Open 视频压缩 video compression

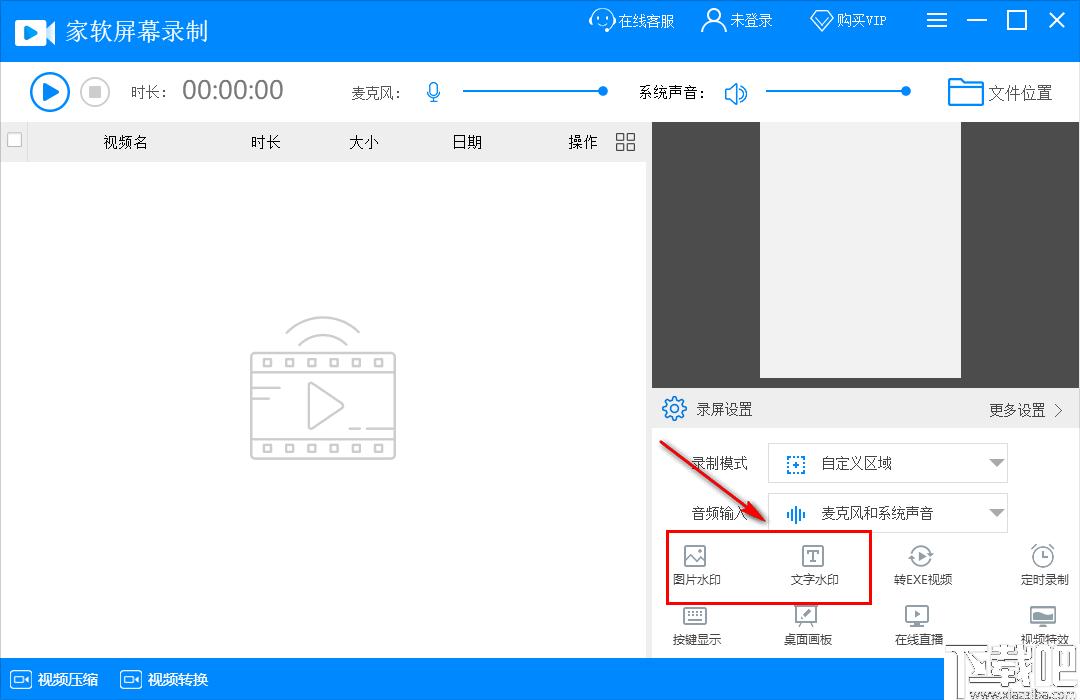[54, 679]
